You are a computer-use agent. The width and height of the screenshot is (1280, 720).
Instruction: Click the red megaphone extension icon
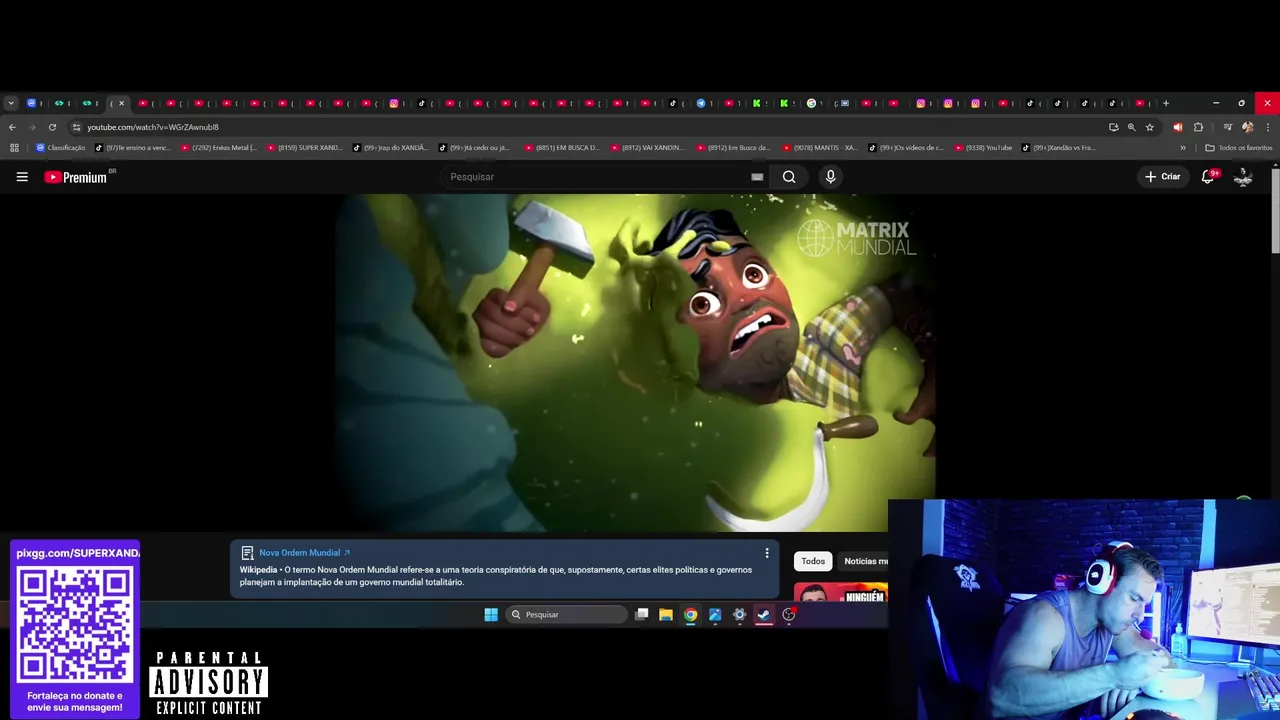(x=1177, y=127)
